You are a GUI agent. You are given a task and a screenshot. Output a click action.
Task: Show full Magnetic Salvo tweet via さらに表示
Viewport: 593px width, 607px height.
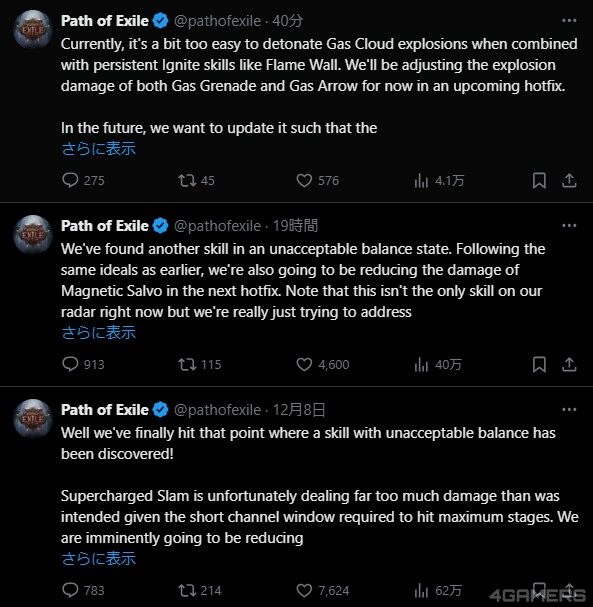98,333
